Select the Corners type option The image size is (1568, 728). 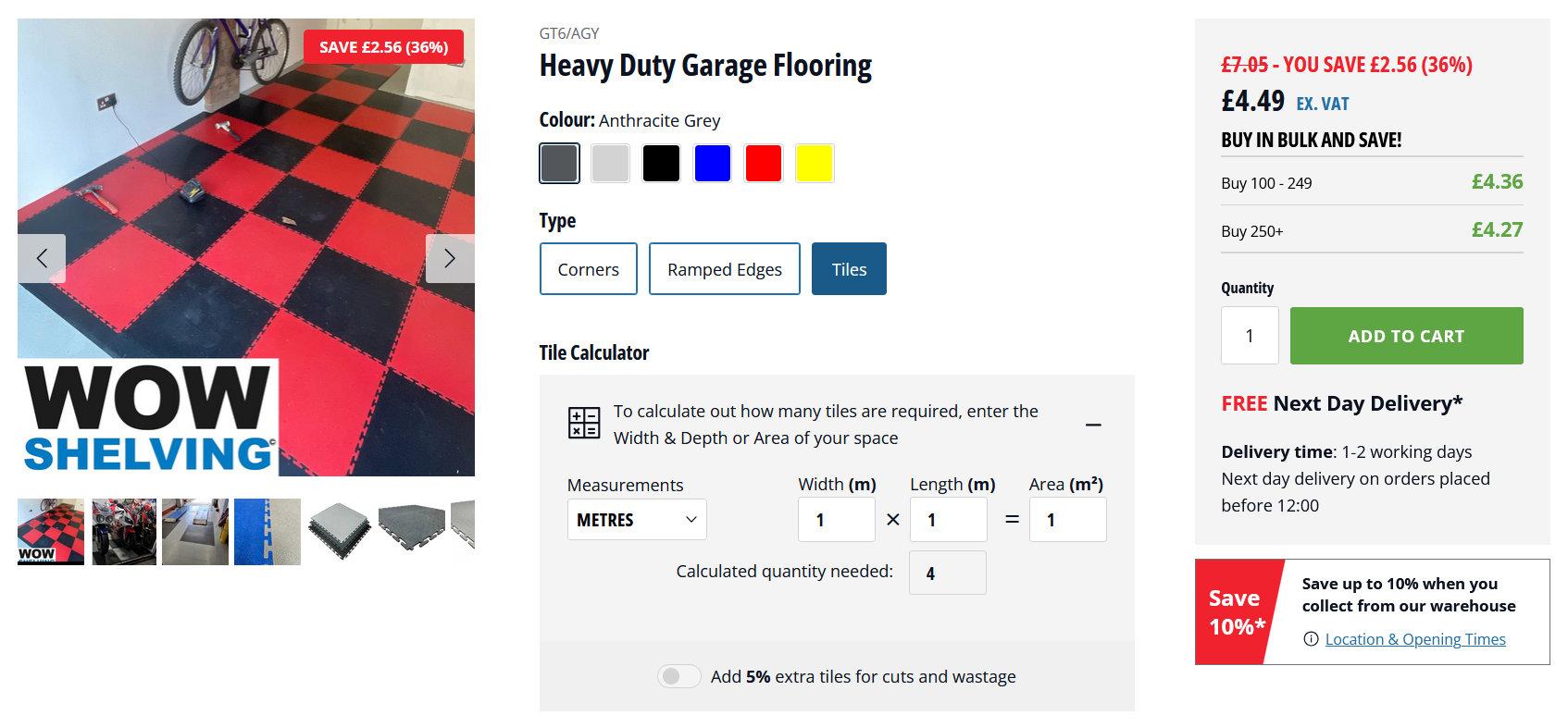coord(588,269)
